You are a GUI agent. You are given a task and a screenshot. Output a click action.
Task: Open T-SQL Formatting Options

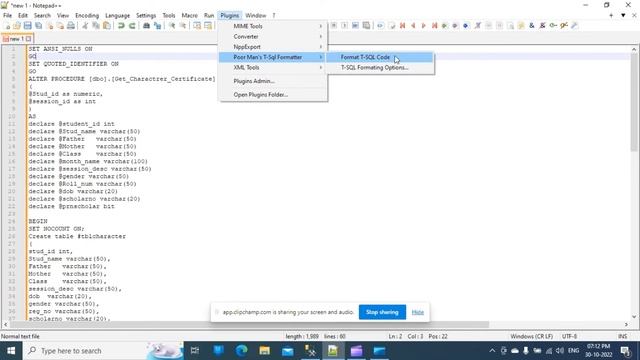[x=380, y=67]
